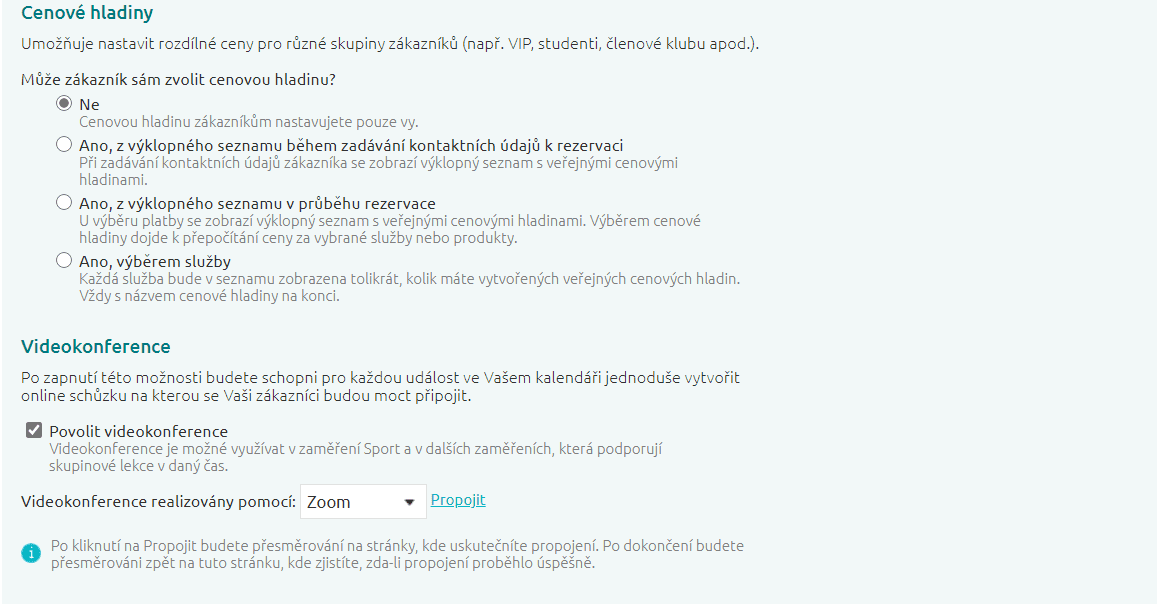Click the info note about being redirected after Propojit
The width and height of the screenshot is (1157, 606).
[x=397, y=554]
